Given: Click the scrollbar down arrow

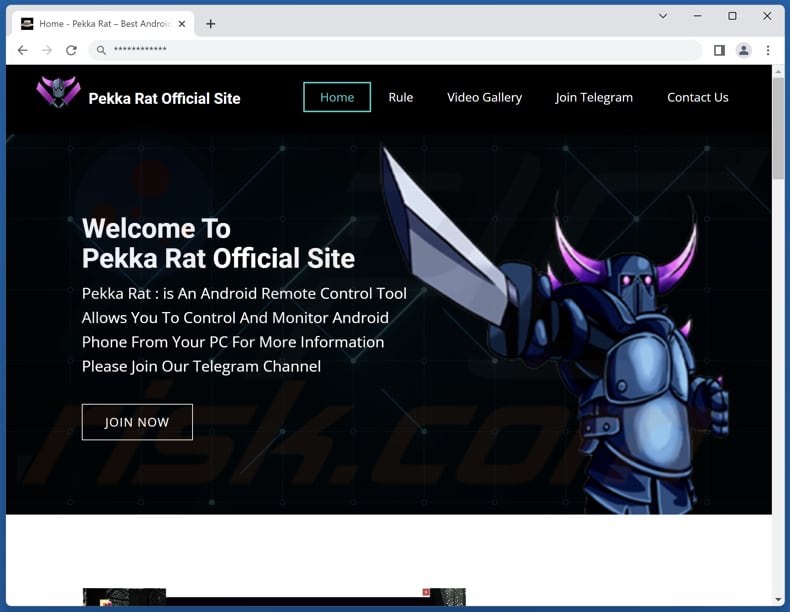Looking at the screenshot, I should coord(778,600).
